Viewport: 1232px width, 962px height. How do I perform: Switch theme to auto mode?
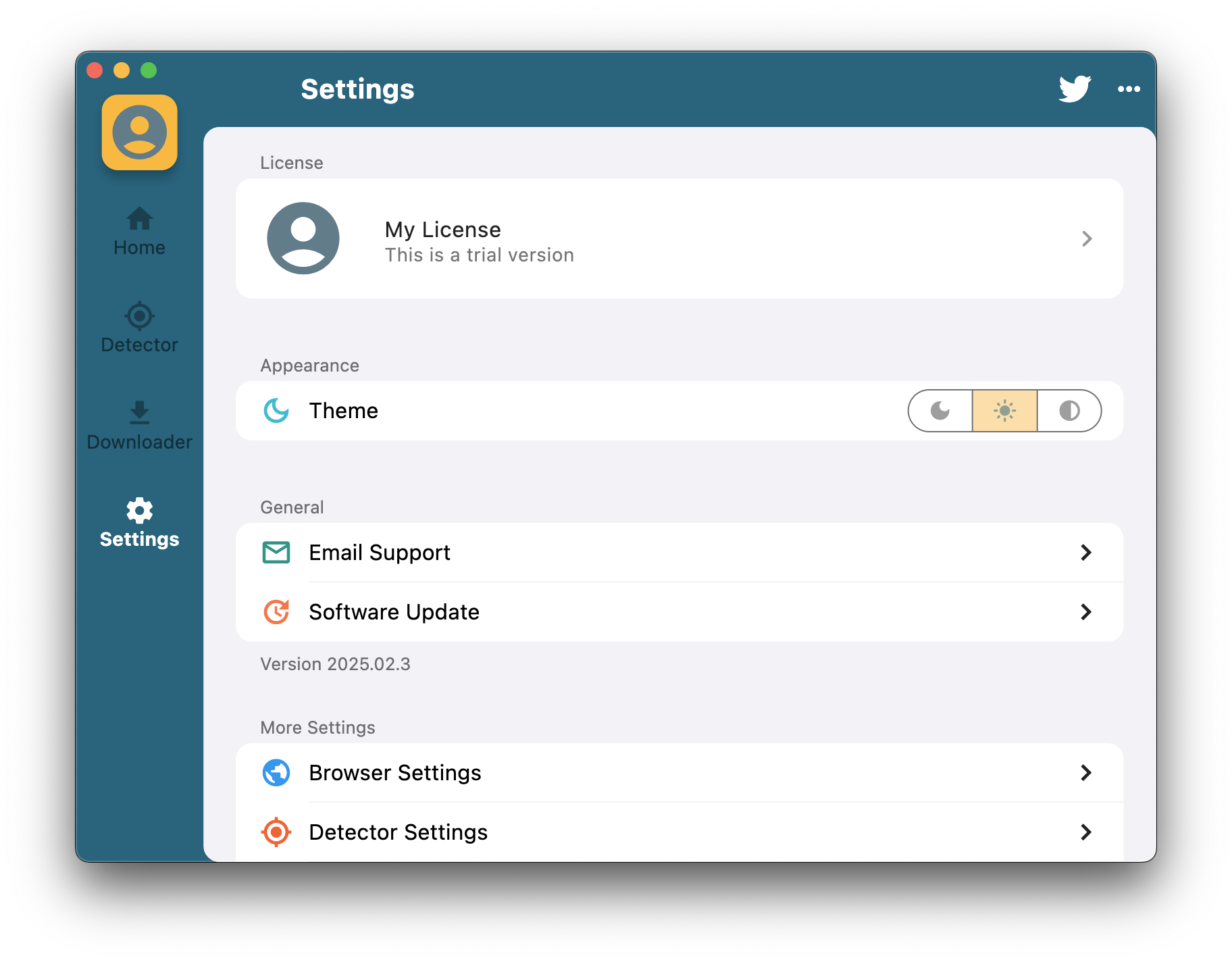[x=1069, y=410]
